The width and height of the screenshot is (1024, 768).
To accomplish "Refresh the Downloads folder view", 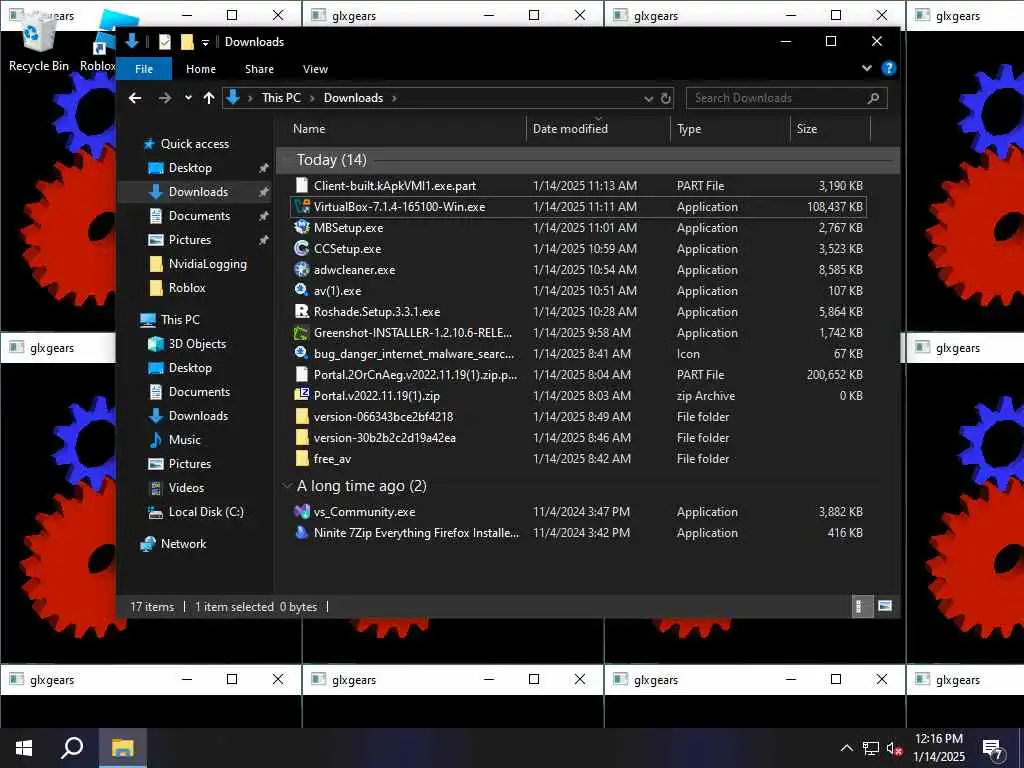I will coord(665,98).
